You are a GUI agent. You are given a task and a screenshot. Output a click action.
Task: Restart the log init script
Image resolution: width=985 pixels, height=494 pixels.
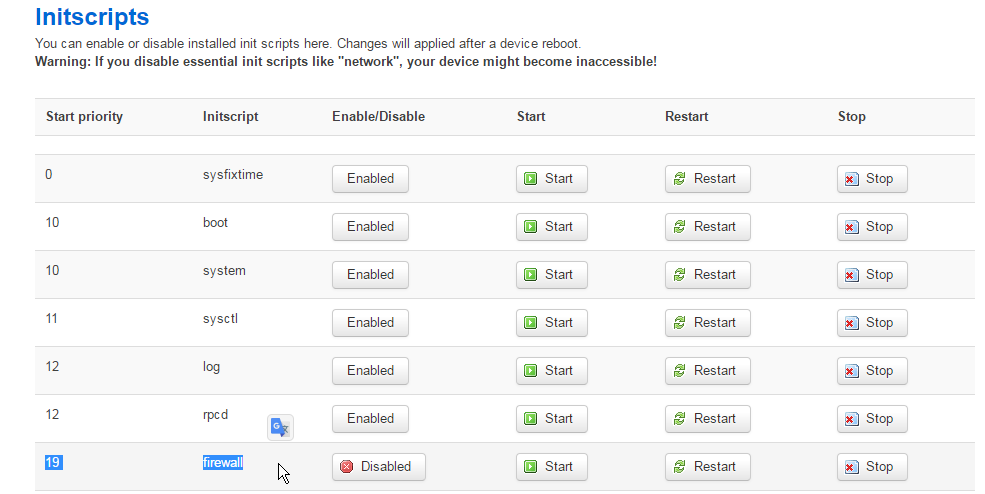coord(707,371)
